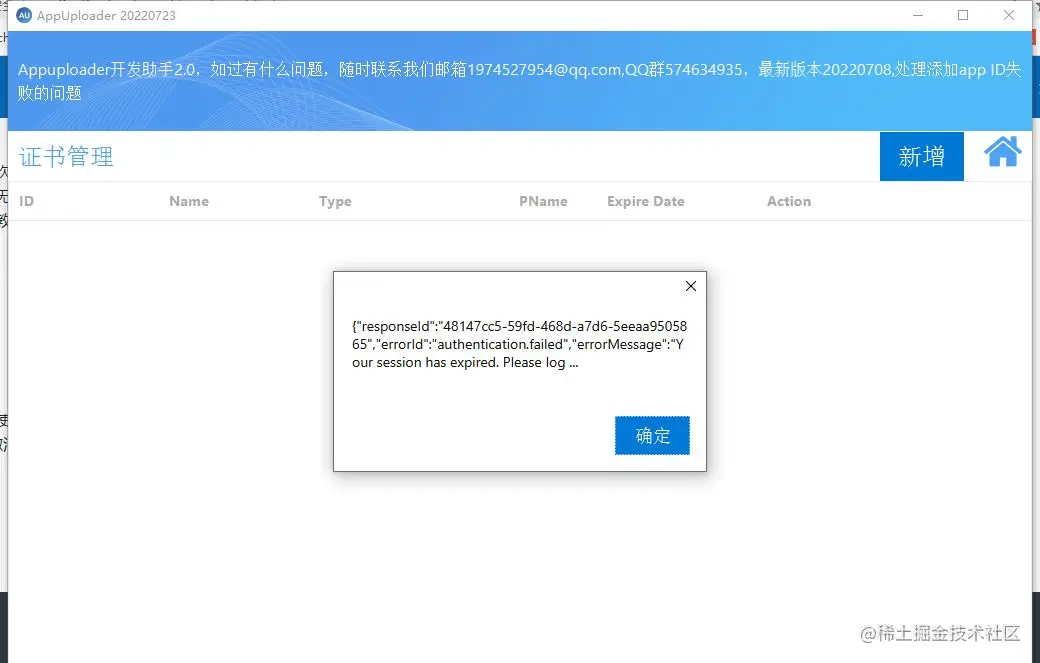Sort by the Type column header
Viewport: 1040px width, 663px height.
click(334, 201)
